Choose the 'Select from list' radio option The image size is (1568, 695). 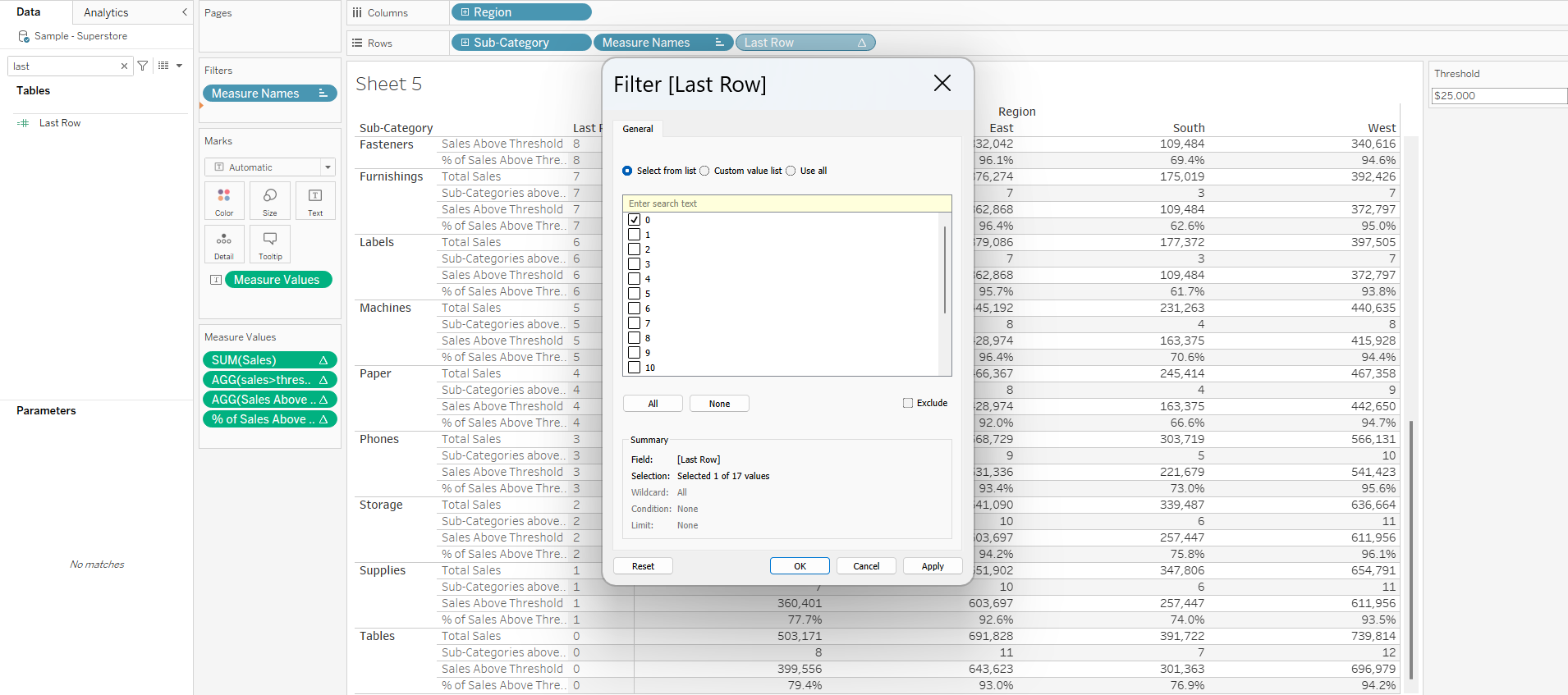(627, 171)
